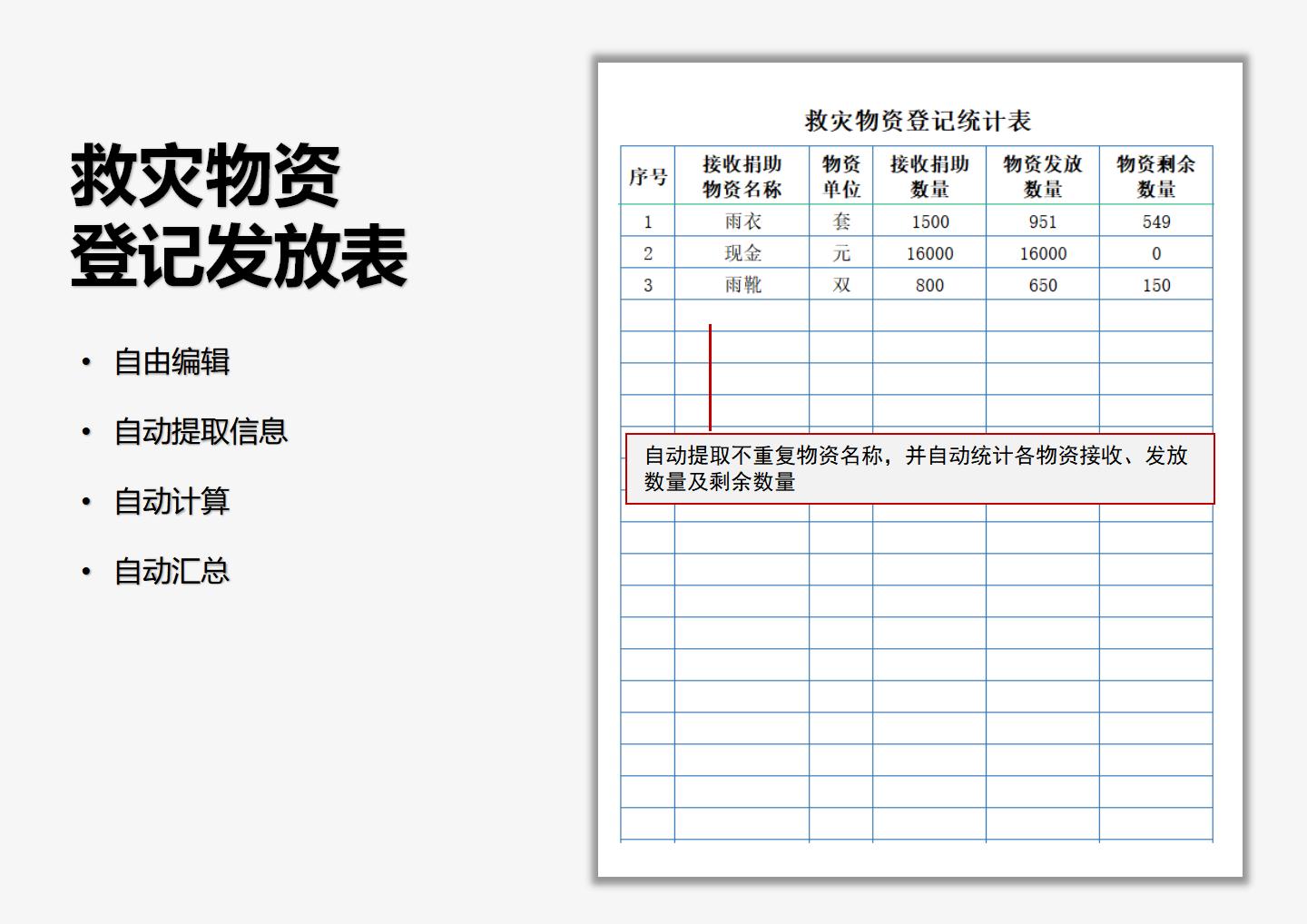Click the red-bordered callout note box
The image size is (1307, 924).
click(x=919, y=468)
